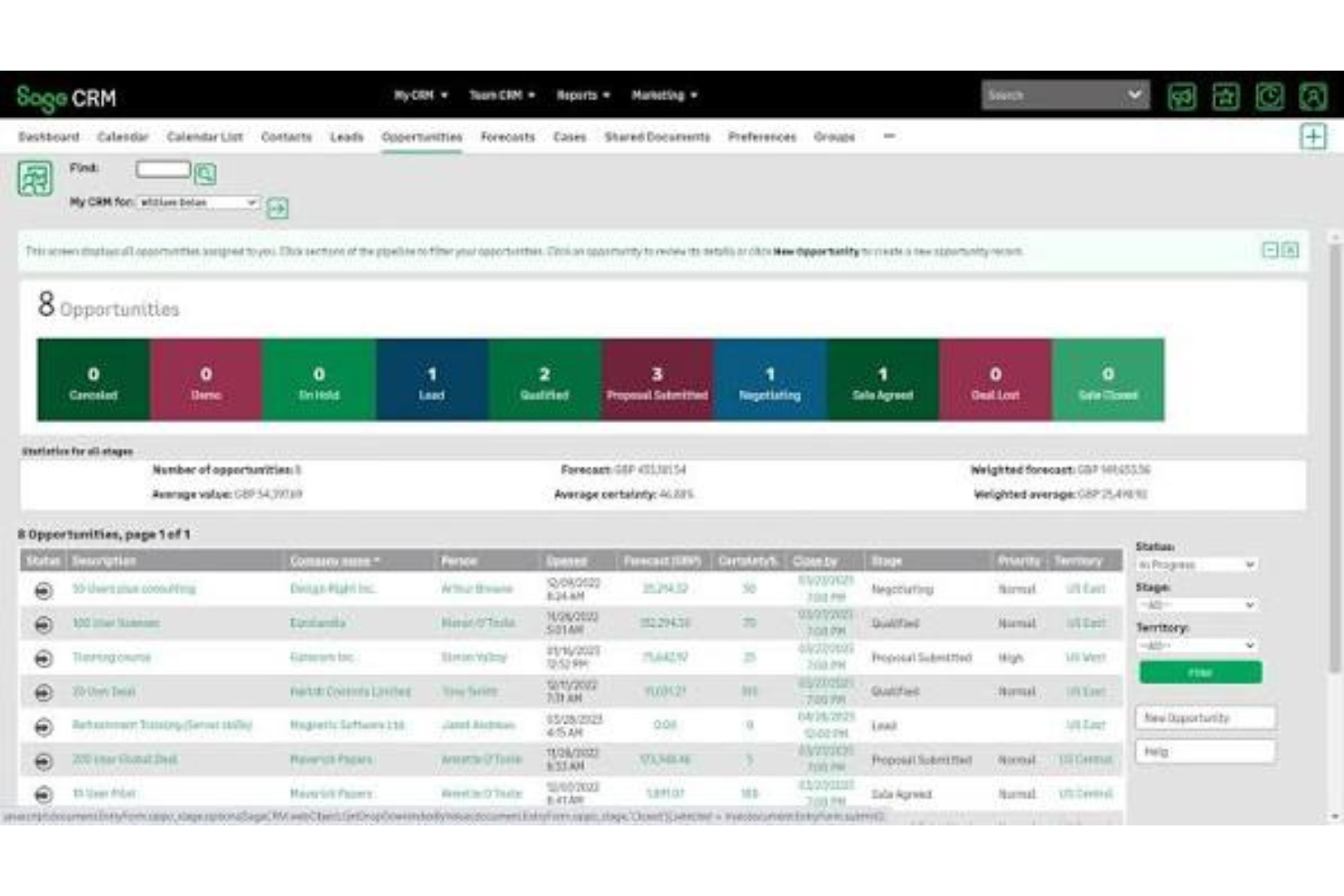Open the Refreshment Training opportunity link
This screenshot has height=896, width=1344.
pos(162,725)
